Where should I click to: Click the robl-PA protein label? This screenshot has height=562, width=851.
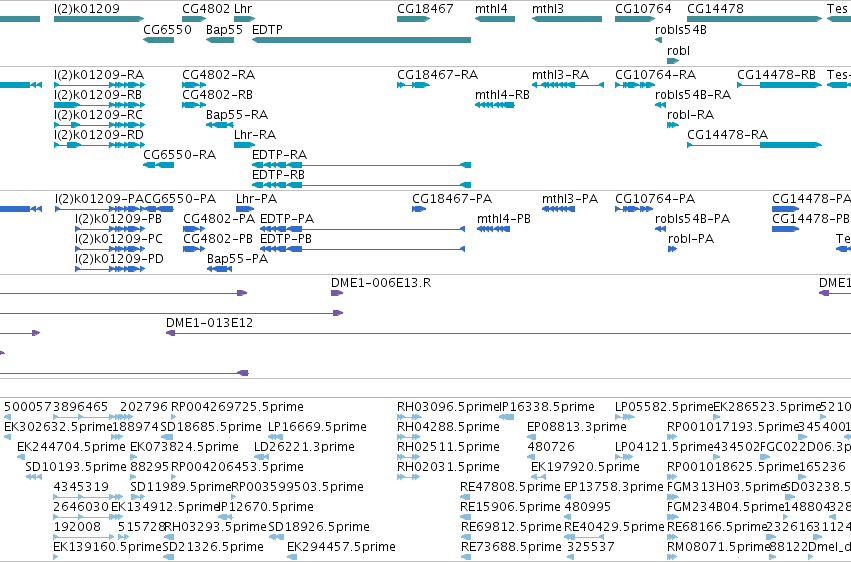pyautogui.click(x=691, y=239)
